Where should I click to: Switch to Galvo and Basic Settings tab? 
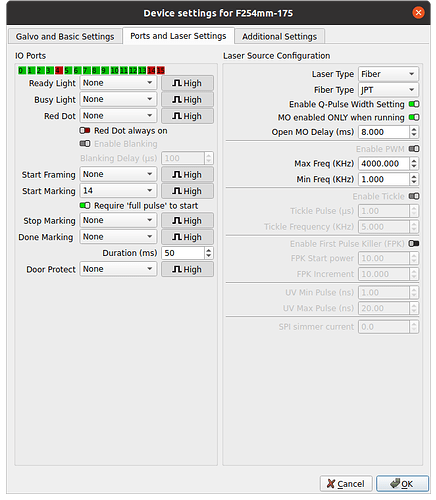(65, 36)
